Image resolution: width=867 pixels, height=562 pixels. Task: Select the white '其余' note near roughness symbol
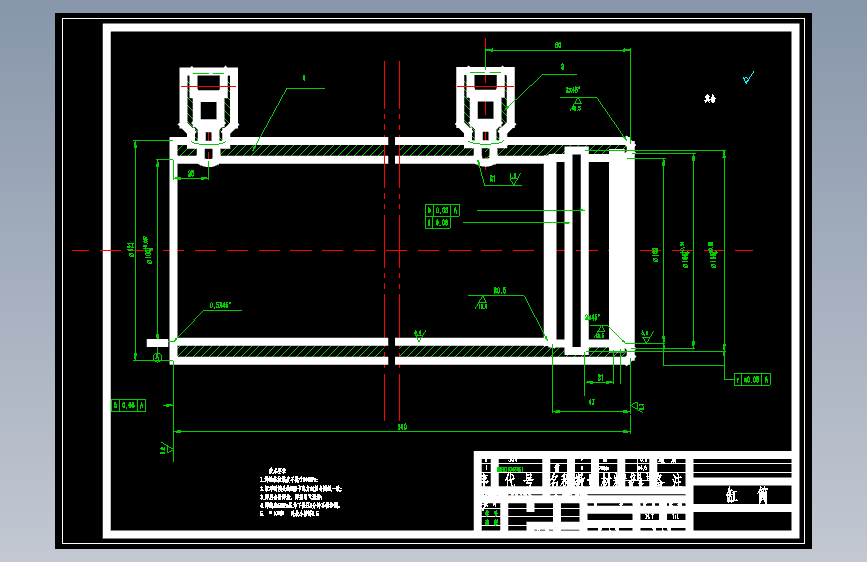coord(710,99)
